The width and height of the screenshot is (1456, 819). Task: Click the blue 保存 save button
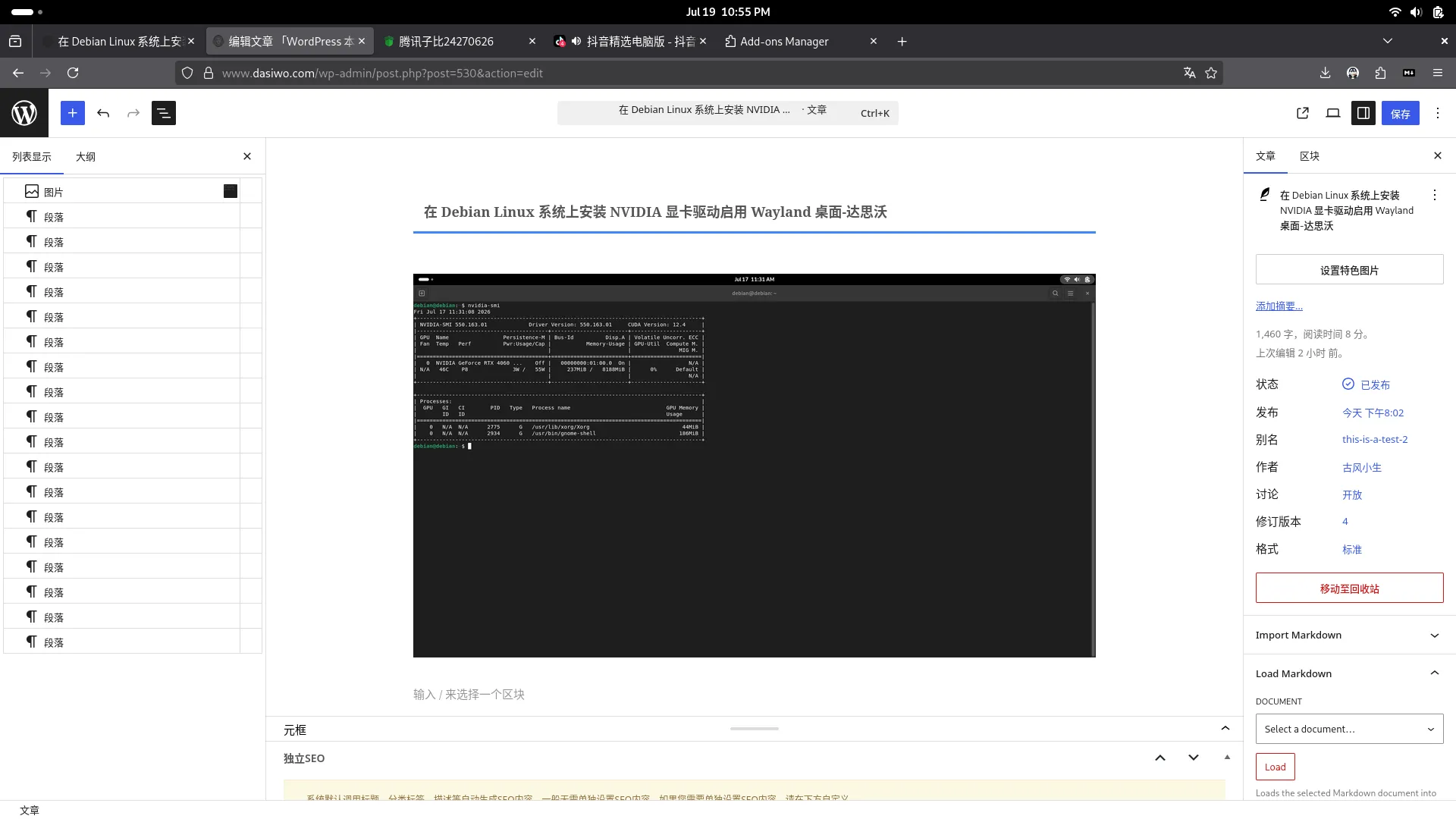pos(1401,113)
